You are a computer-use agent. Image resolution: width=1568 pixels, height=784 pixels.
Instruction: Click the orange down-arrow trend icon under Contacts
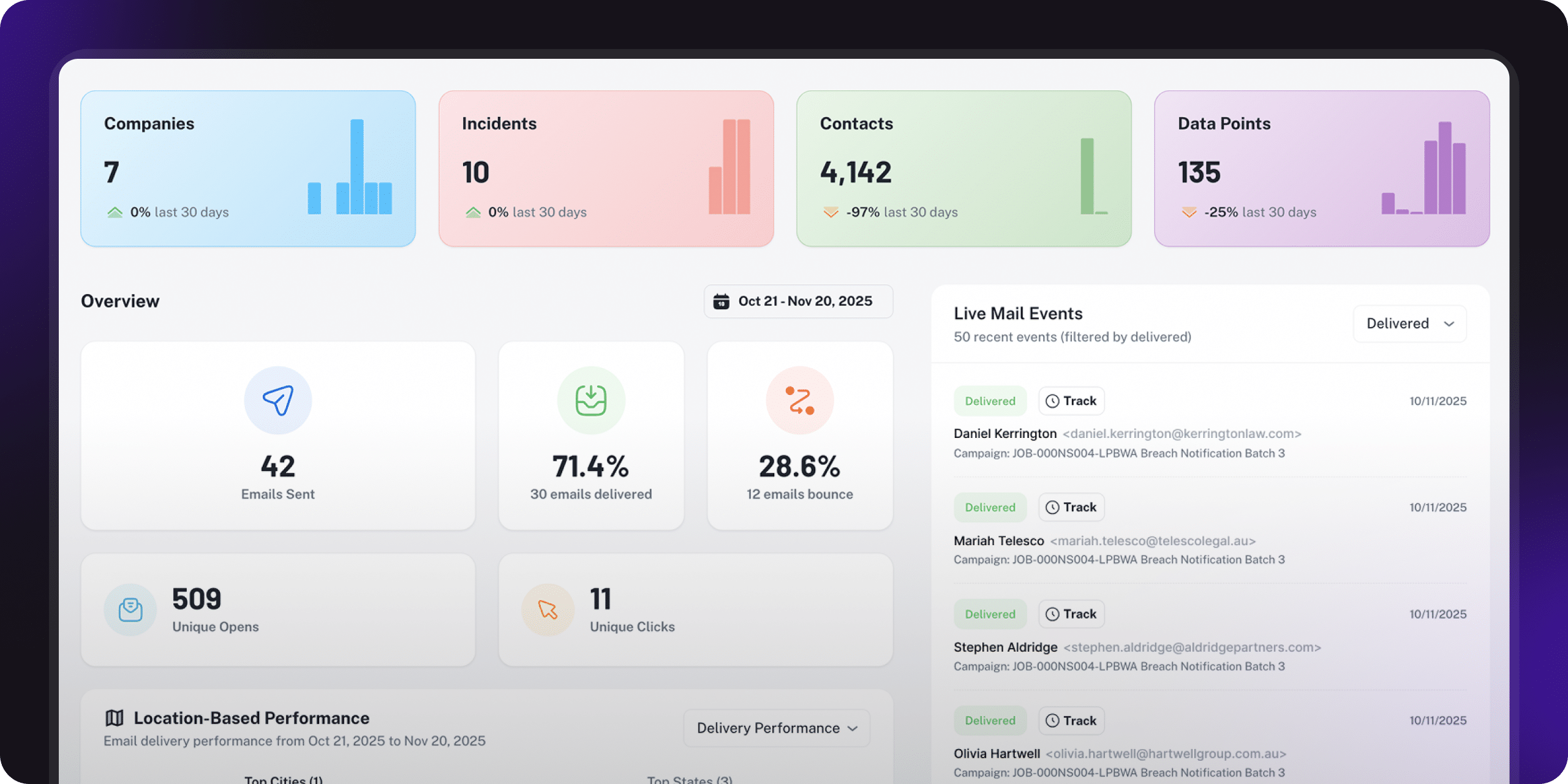pyautogui.click(x=831, y=213)
